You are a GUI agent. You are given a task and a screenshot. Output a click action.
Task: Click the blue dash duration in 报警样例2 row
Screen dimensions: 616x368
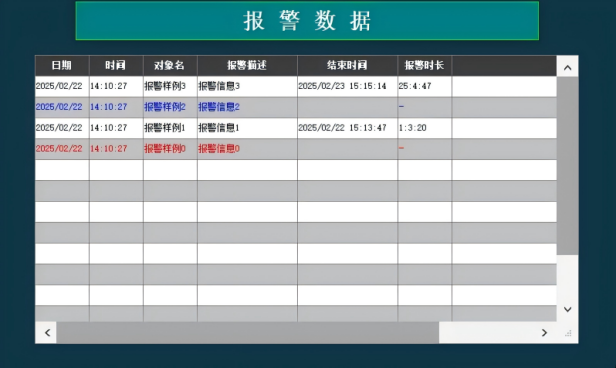pyautogui.click(x=425, y=107)
